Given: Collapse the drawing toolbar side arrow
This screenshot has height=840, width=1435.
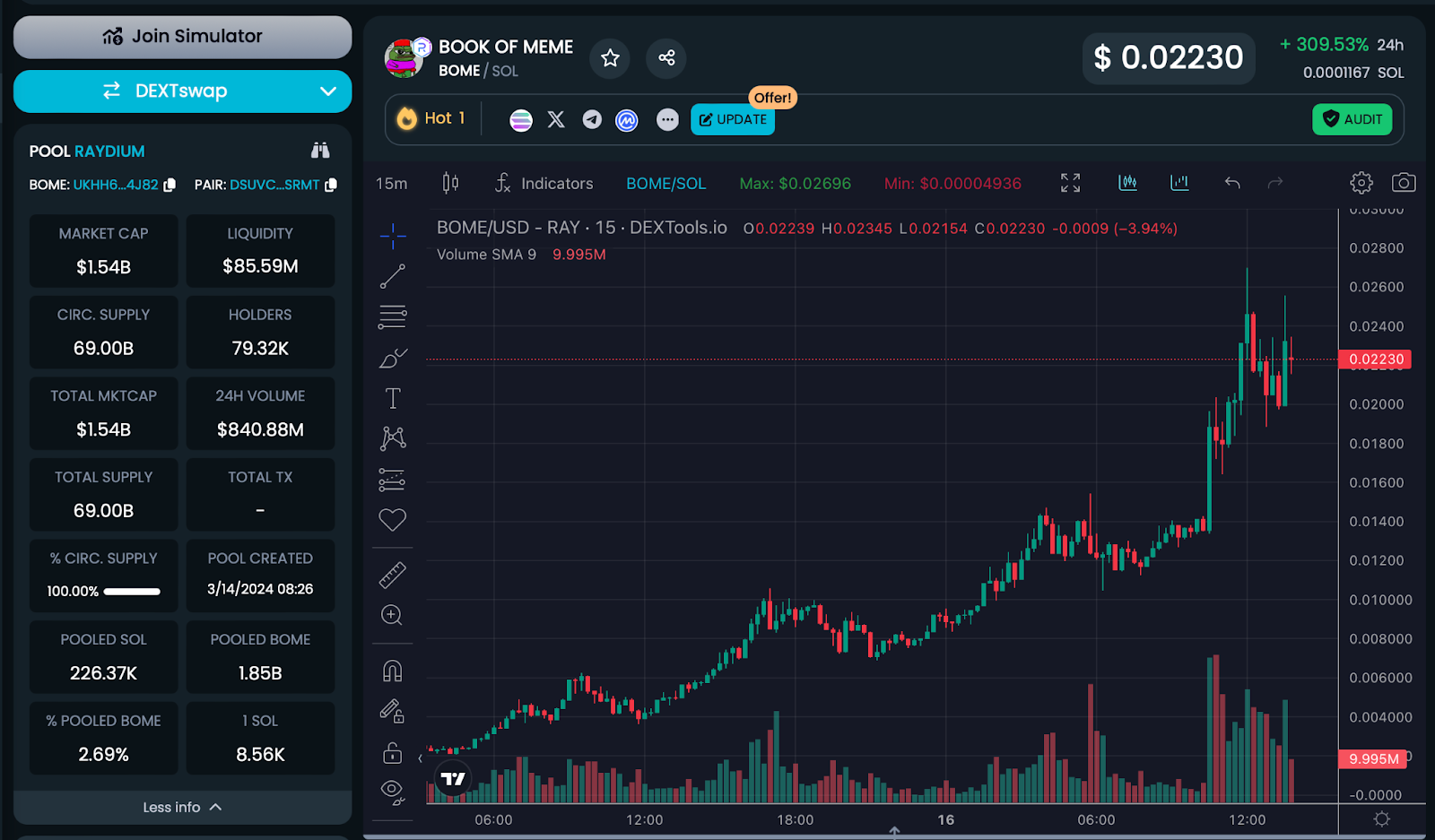Looking at the screenshot, I should (420, 758).
